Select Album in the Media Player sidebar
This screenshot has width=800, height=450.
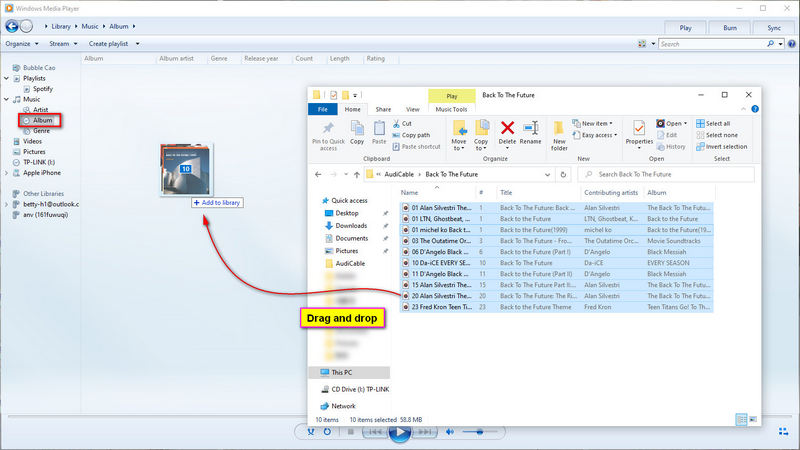pos(40,120)
